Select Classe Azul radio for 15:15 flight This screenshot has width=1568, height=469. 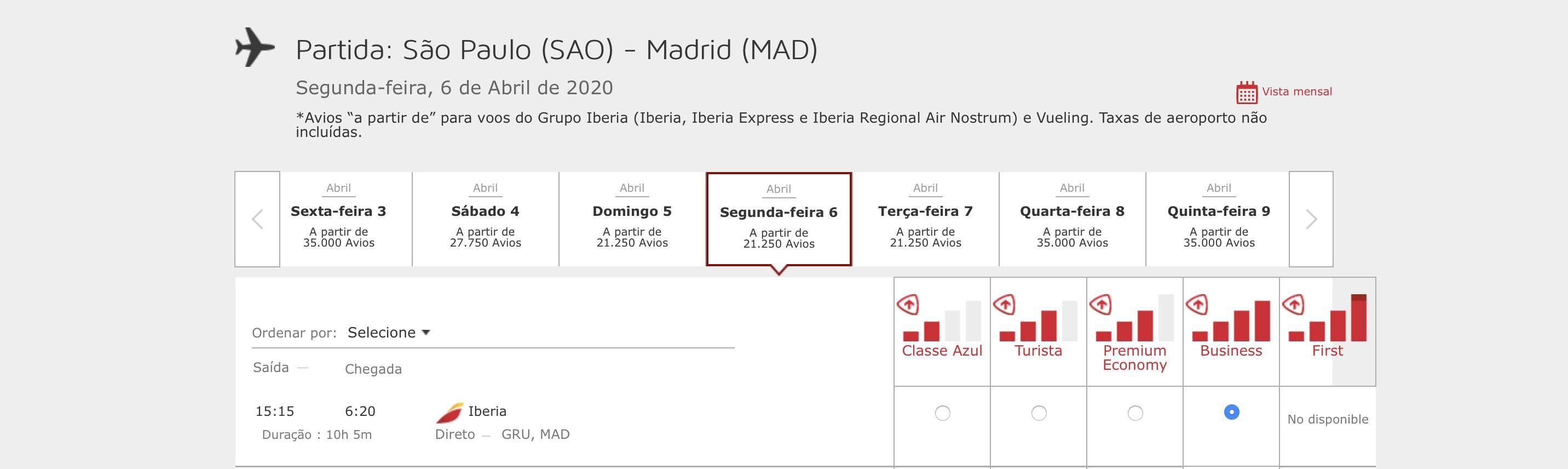coord(942,413)
